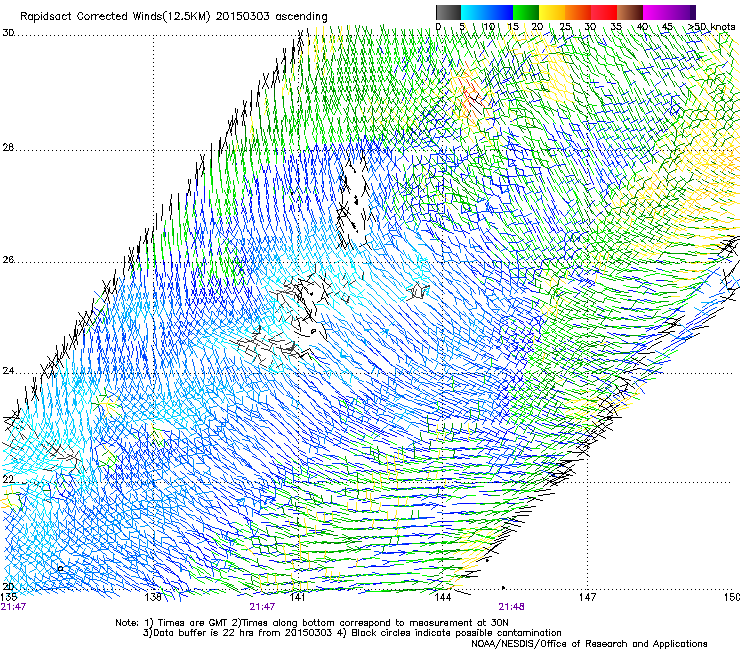Click the 'Rapidscat Corrected Winds(12.5KM)' title text
The width and height of the screenshot is (740, 650).
115,17
